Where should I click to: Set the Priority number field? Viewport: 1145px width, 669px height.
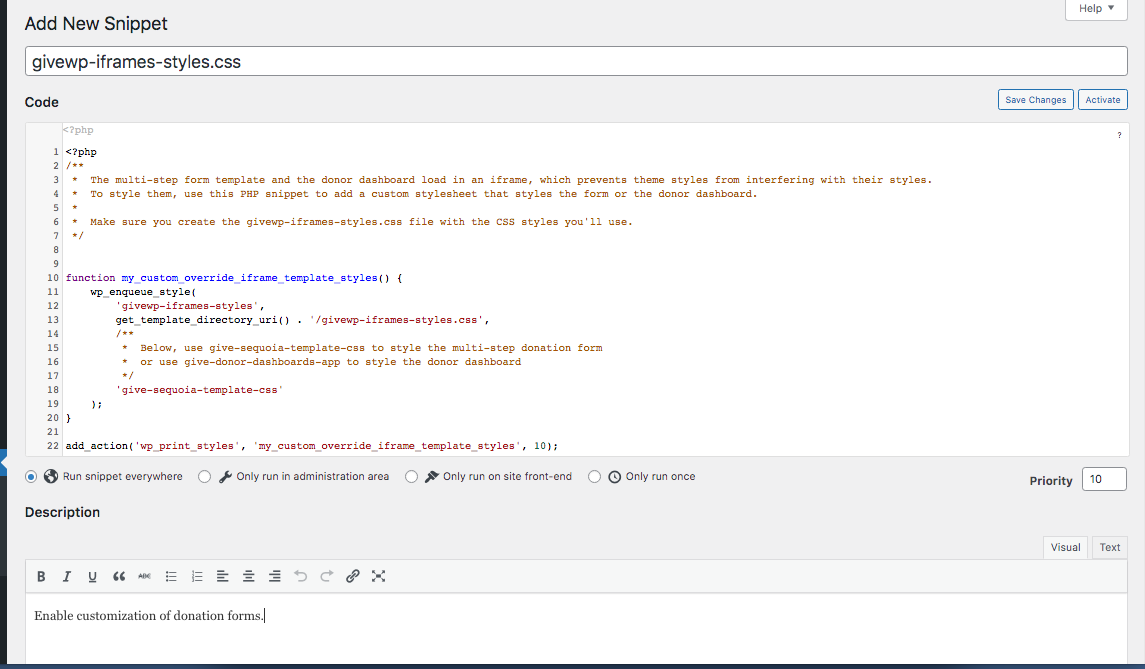[1104, 479]
